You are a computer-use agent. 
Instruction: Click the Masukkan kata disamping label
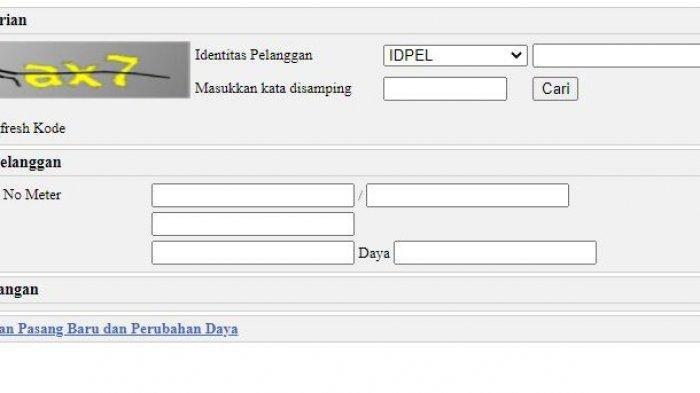point(273,88)
